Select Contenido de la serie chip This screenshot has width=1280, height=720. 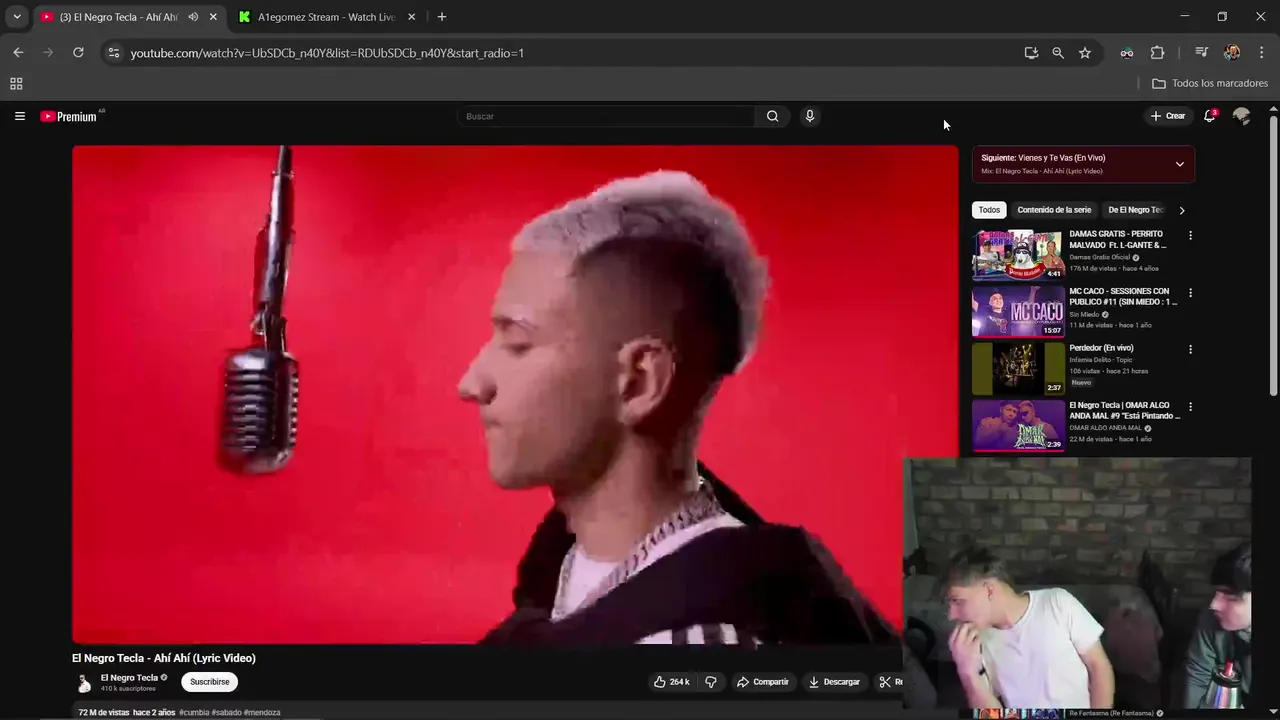pyautogui.click(x=1054, y=210)
